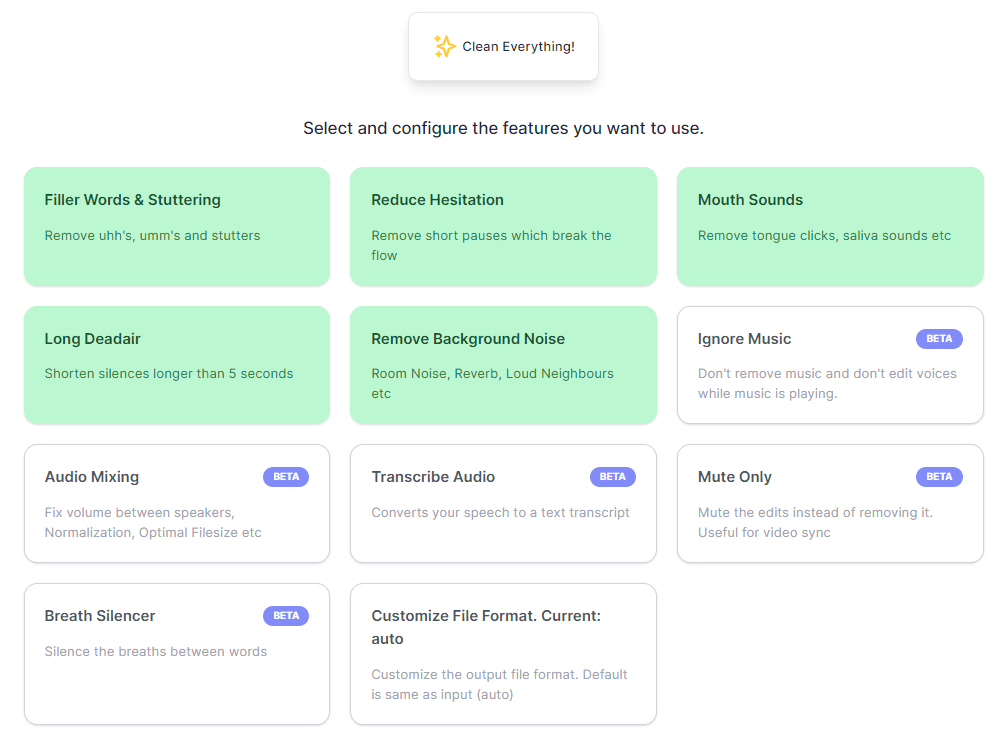Click the BETA badge on Audio Mixing
The height and width of the screenshot is (740, 1005).
pos(286,477)
